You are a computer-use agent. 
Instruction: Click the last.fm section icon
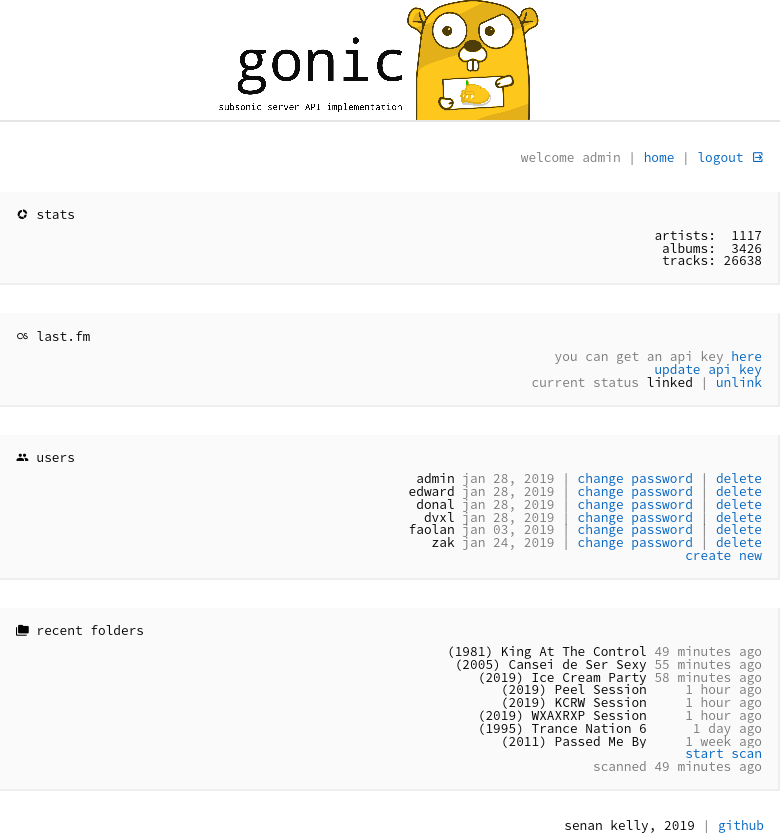(x=22, y=336)
